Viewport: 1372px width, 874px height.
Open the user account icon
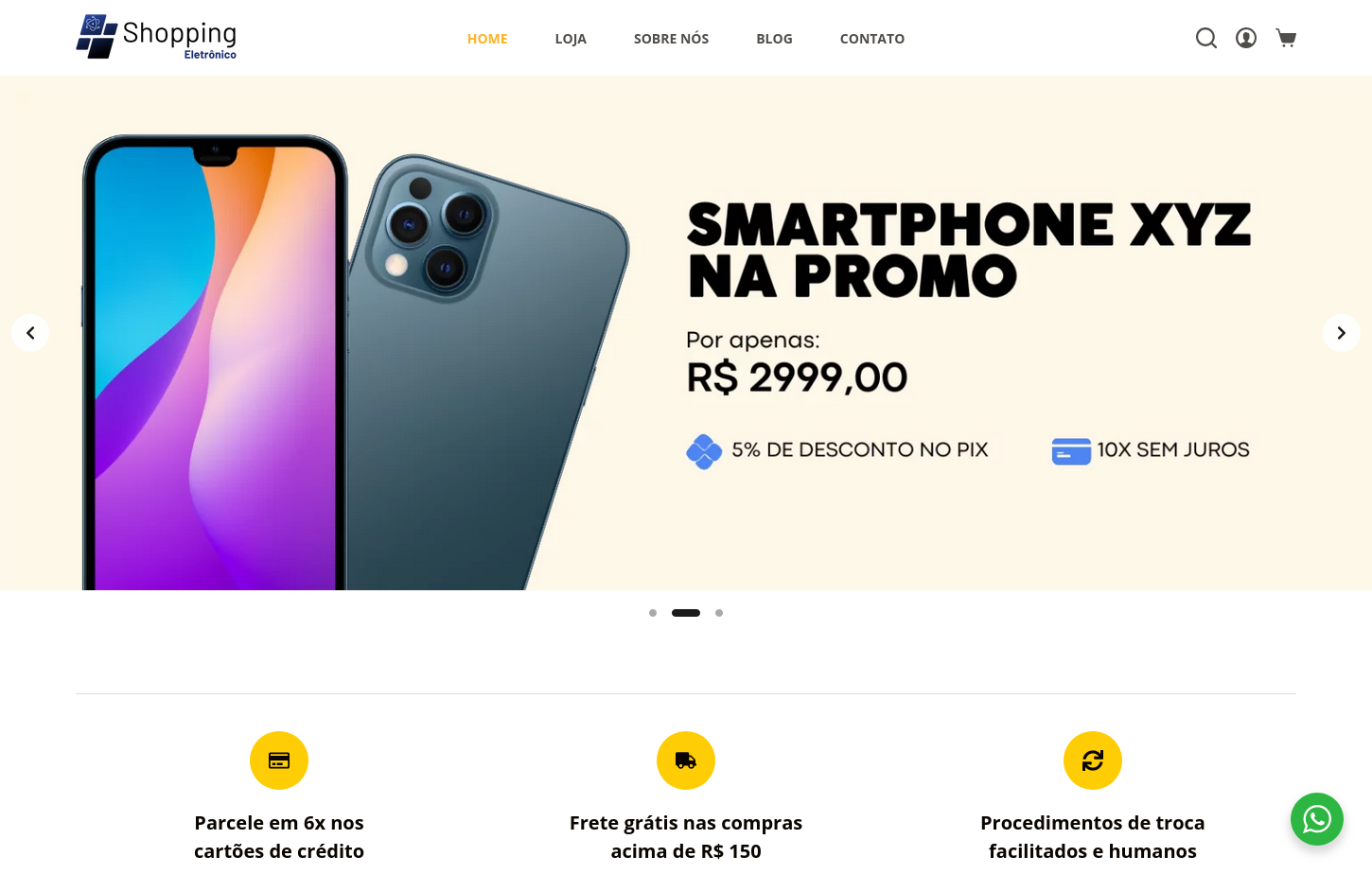click(1246, 38)
